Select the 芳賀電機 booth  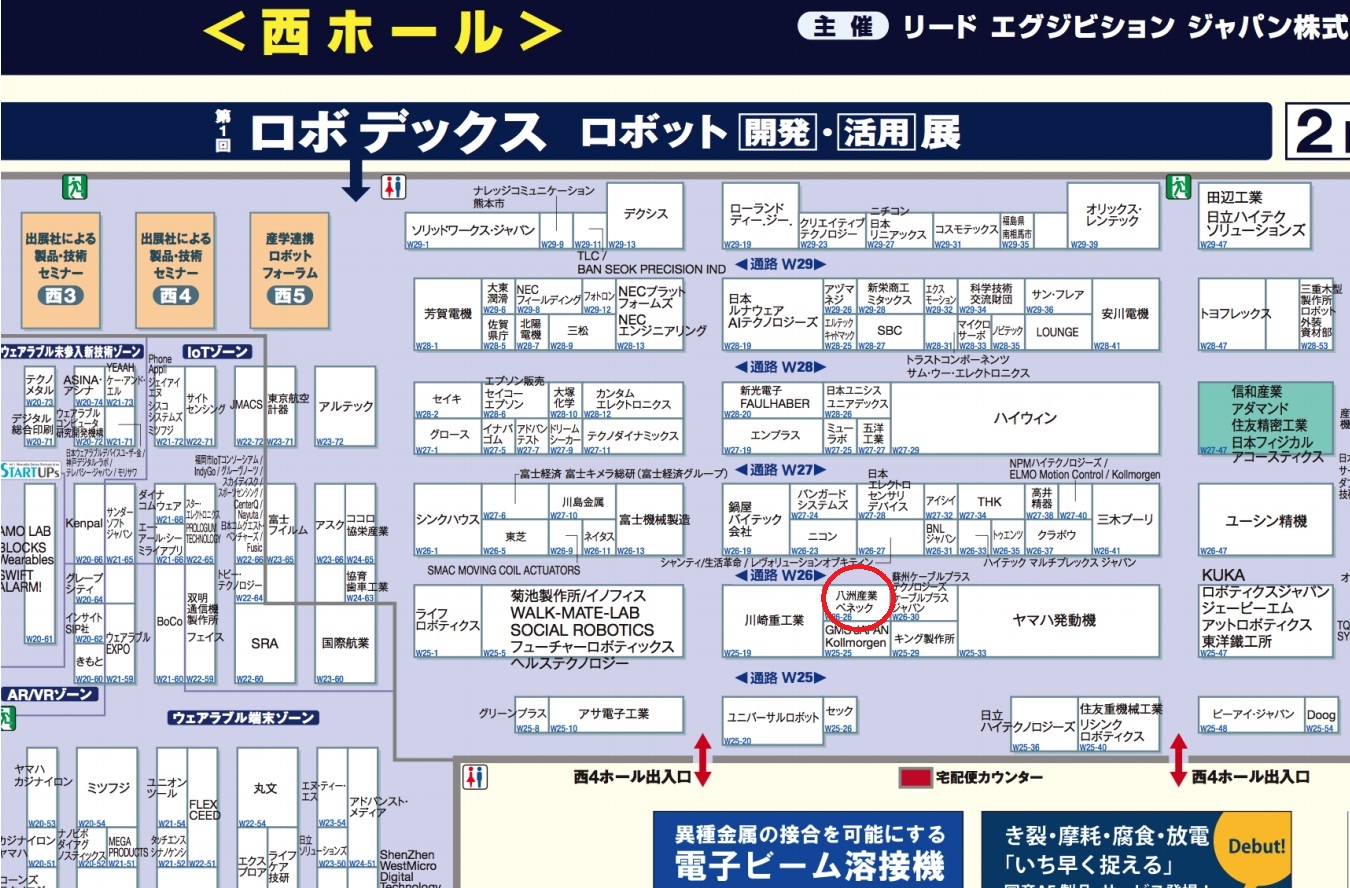448,314
